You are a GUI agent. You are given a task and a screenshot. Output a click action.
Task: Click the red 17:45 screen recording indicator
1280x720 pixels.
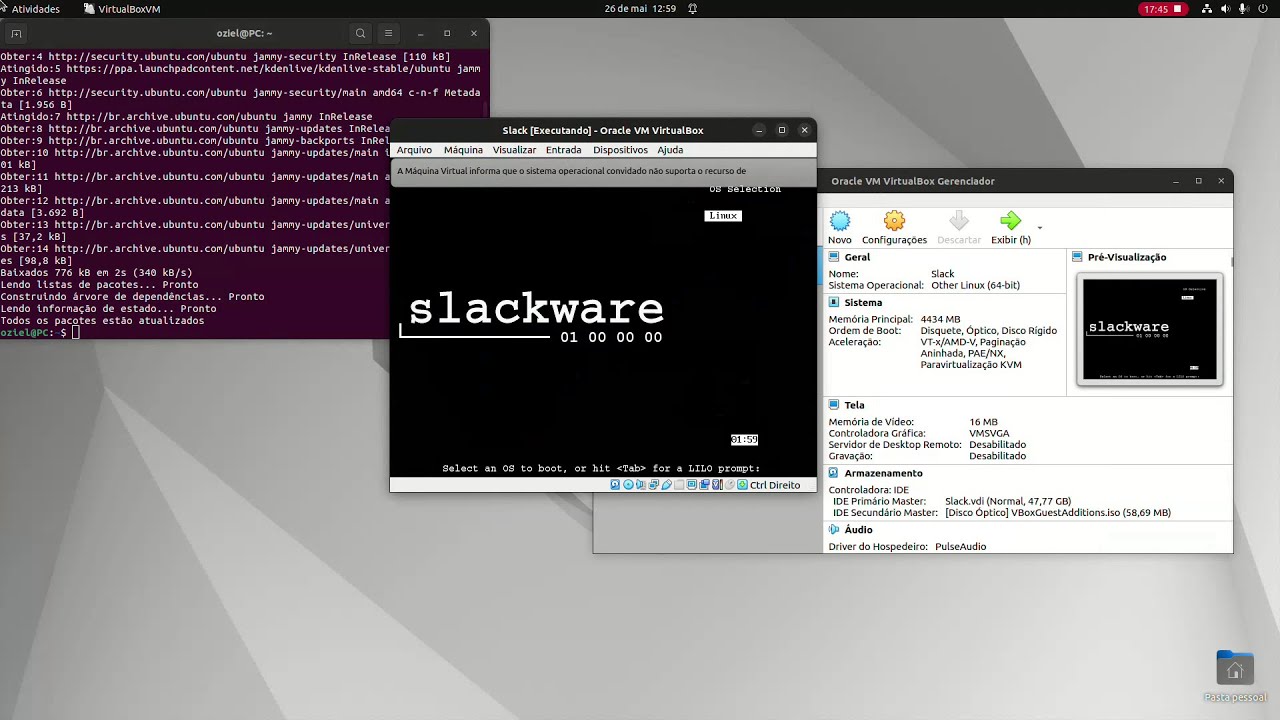(x=1162, y=9)
